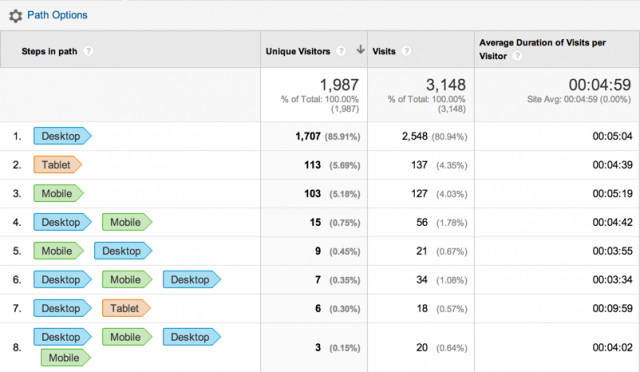Image resolution: width=640 pixels, height=372 pixels.
Task: Click the Steps in path column header
Action: pyautogui.click(x=49, y=51)
